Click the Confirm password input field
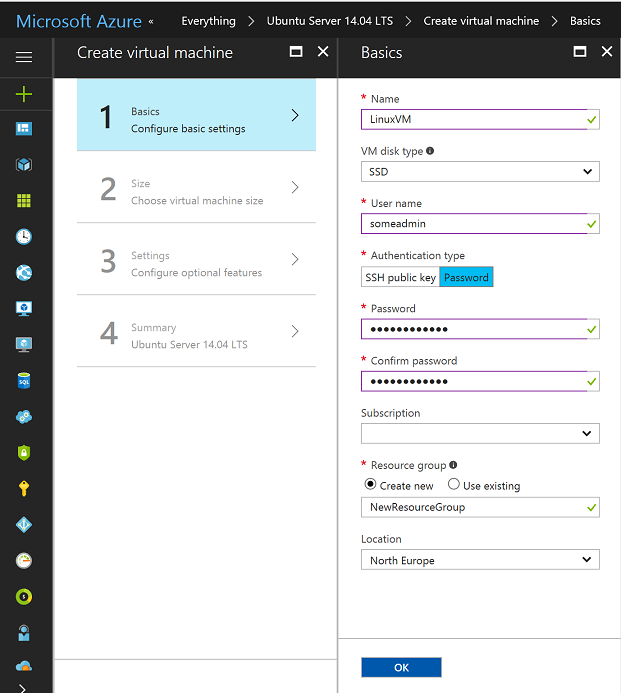Image resolution: width=621 pixels, height=693 pixels. (x=480, y=381)
